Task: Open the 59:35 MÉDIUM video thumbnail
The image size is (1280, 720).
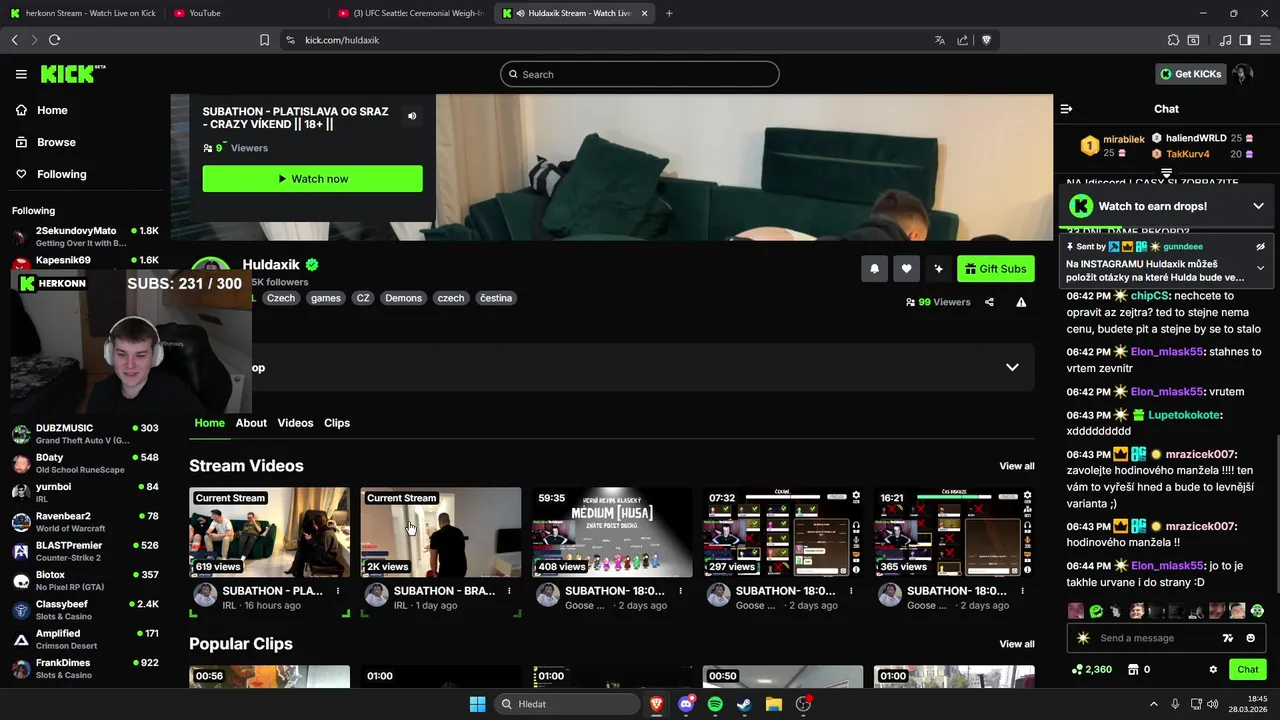Action: (612, 533)
